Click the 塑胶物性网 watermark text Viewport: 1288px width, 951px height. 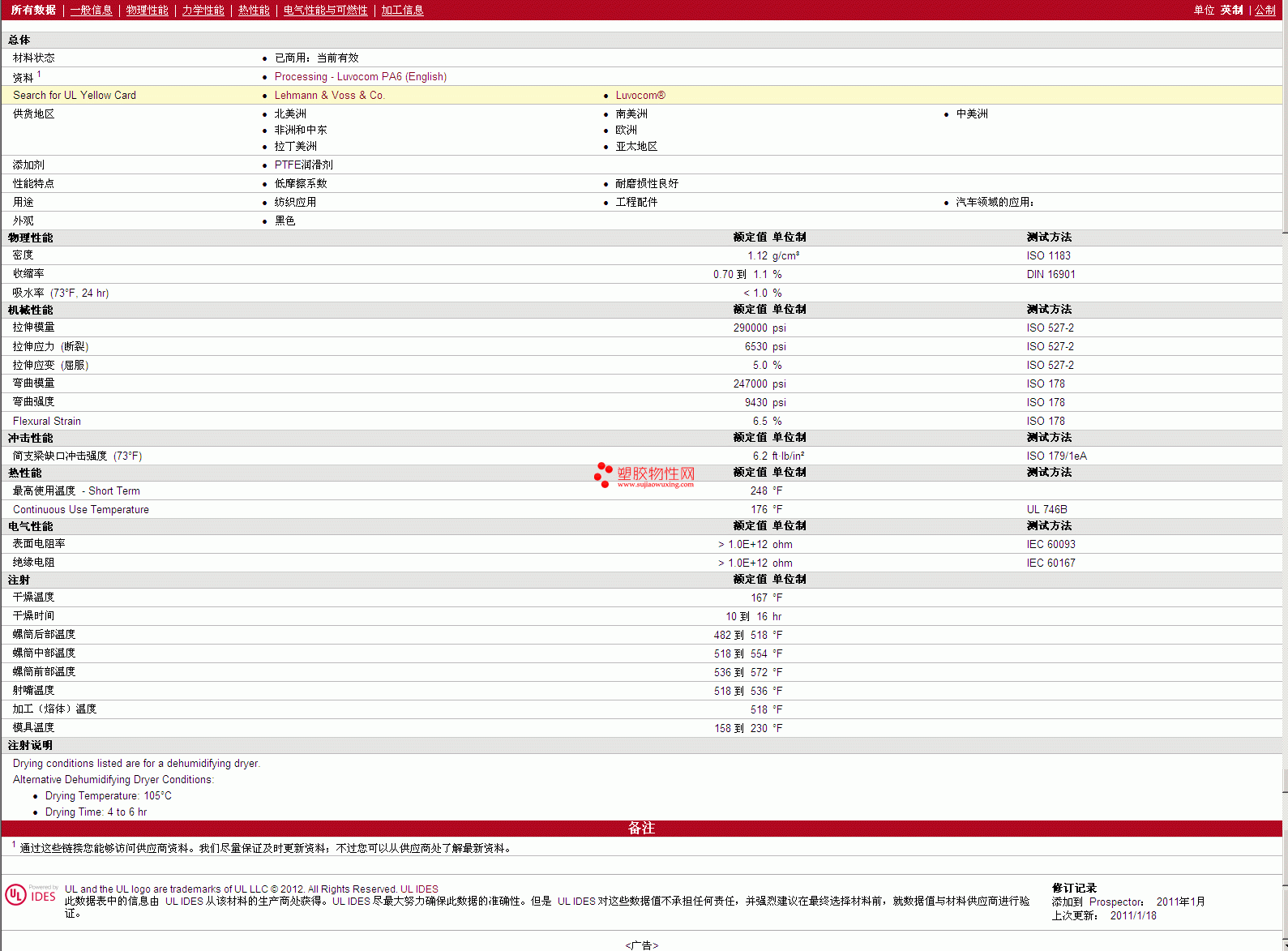point(656,473)
